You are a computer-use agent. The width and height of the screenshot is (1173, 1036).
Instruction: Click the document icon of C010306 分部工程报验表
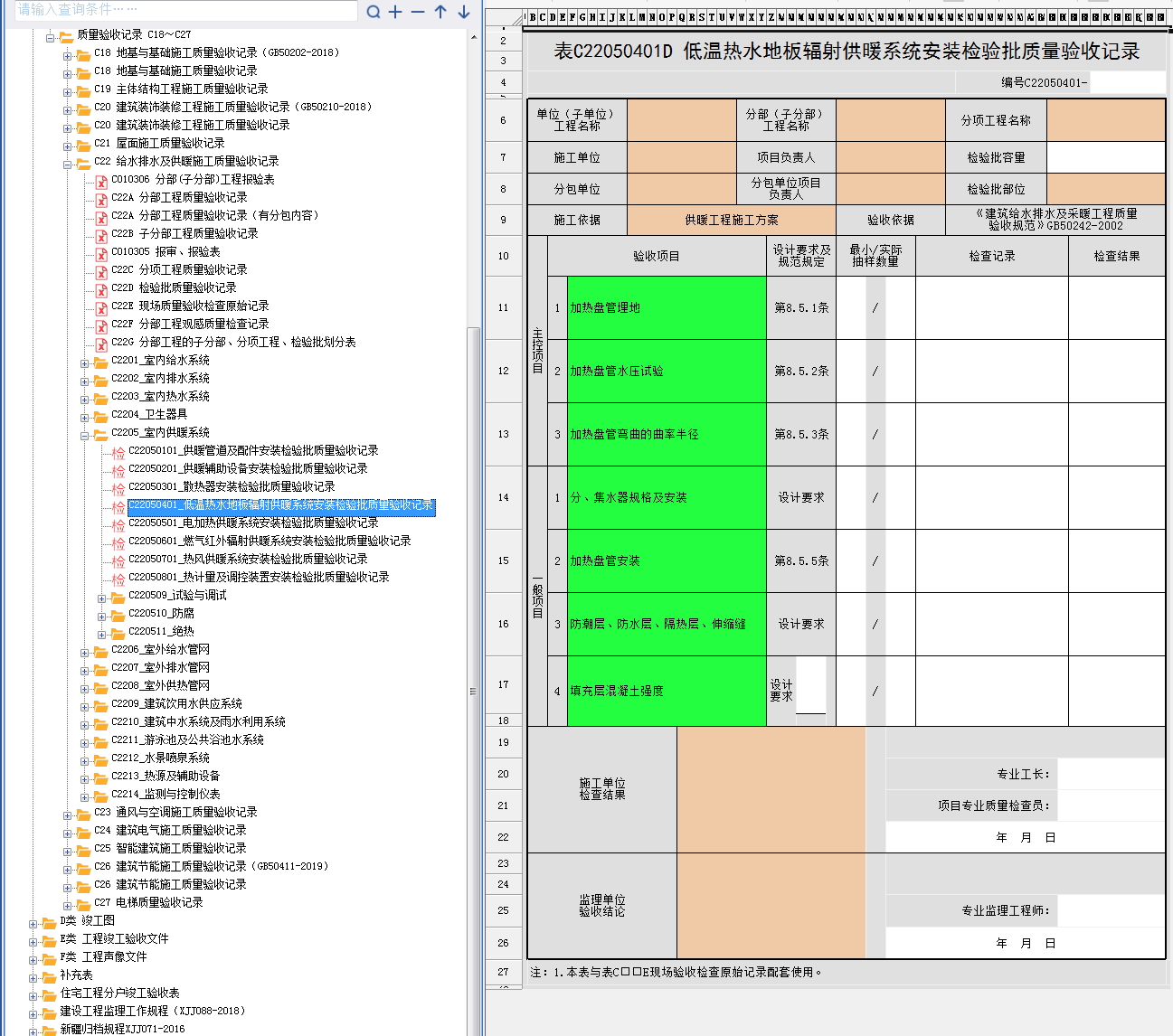(x=101, y=181)
